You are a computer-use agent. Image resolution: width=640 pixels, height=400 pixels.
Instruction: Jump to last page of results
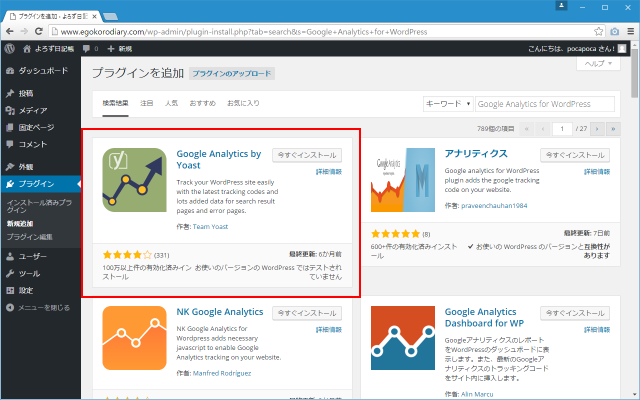(613, 129)
